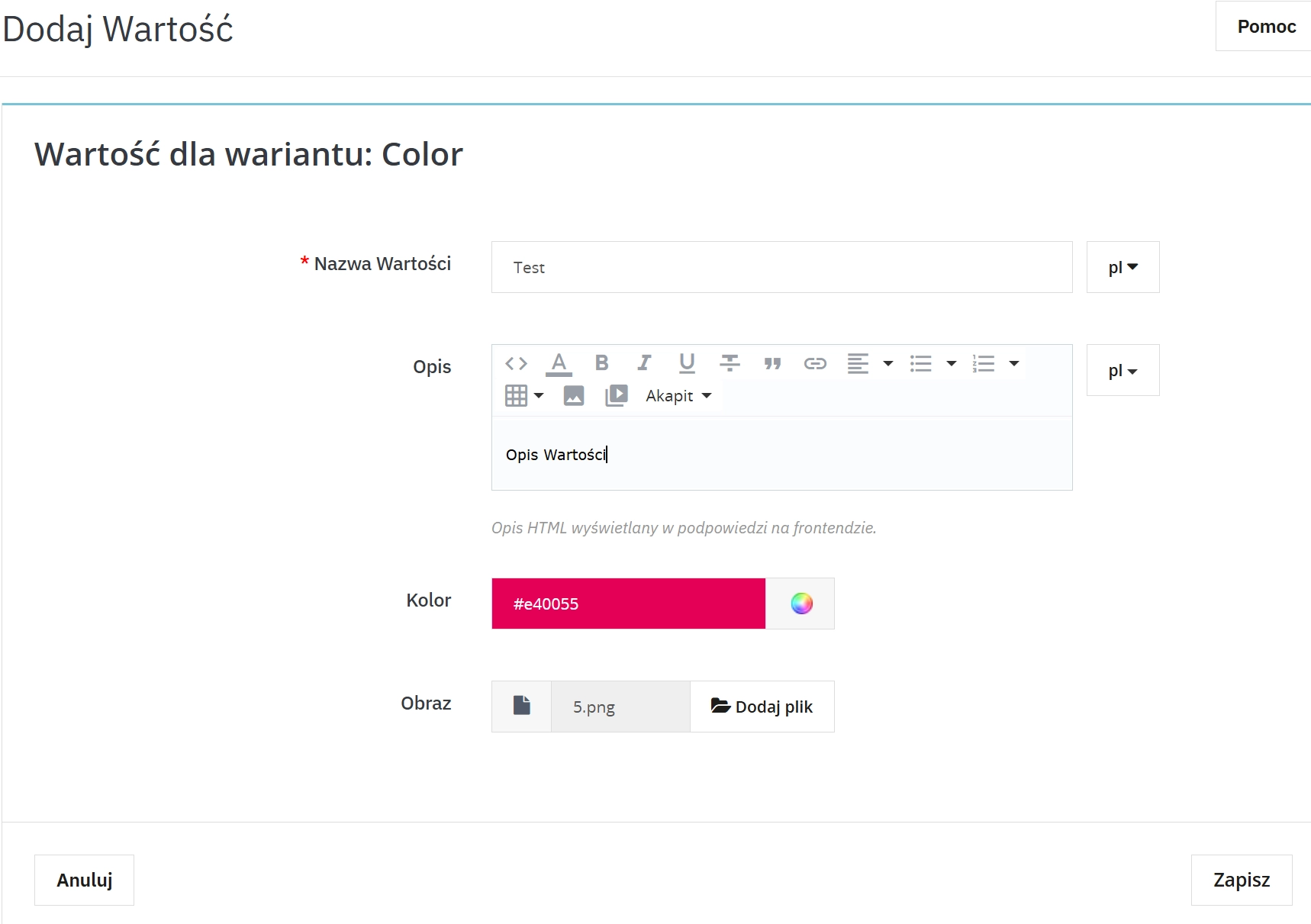Insert a video into the description
Viewport: 1311px width, 924px height.
(617, 395)
